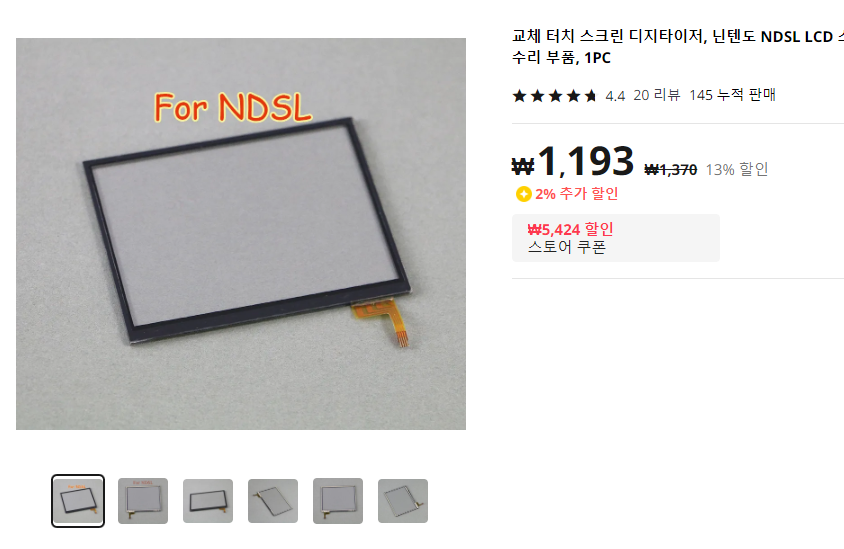Click the half-filled fifth rating star
This screenshot has width=844, height=549.
coord(591,96)
